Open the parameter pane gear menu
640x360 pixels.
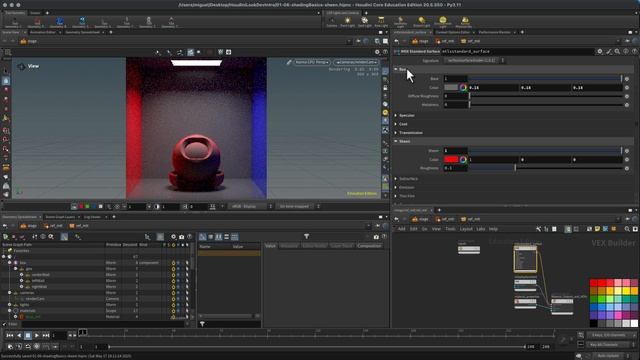click(x=600, y=51)
